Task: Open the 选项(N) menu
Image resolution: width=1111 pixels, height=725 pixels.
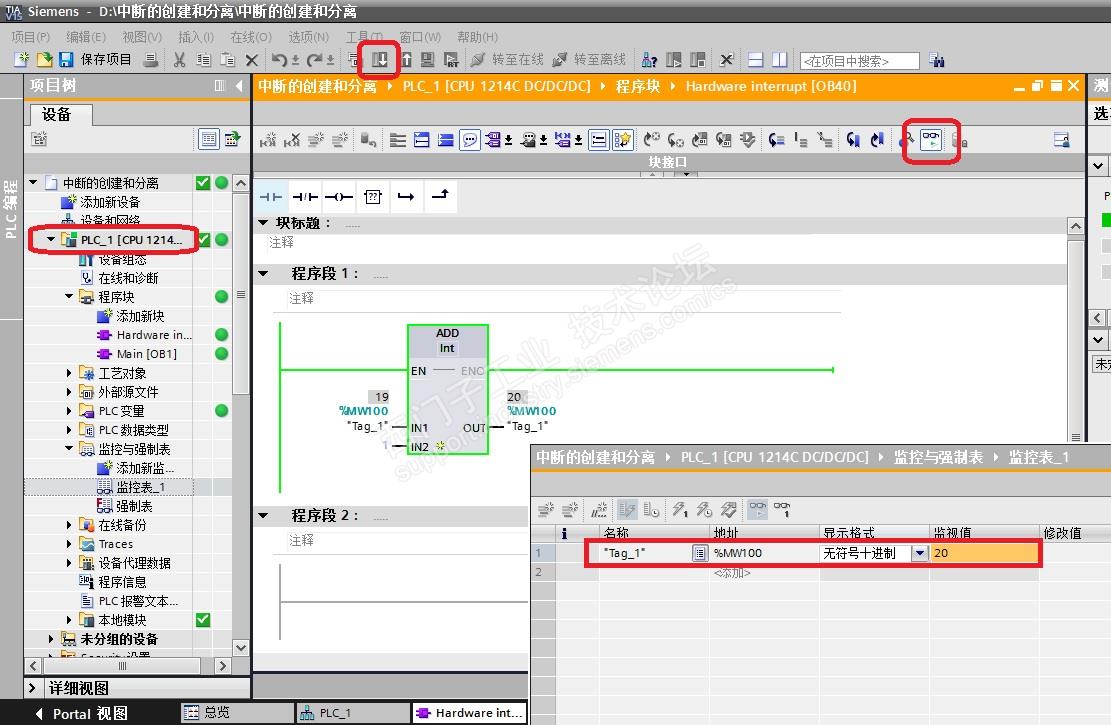Action: (308, 37)
